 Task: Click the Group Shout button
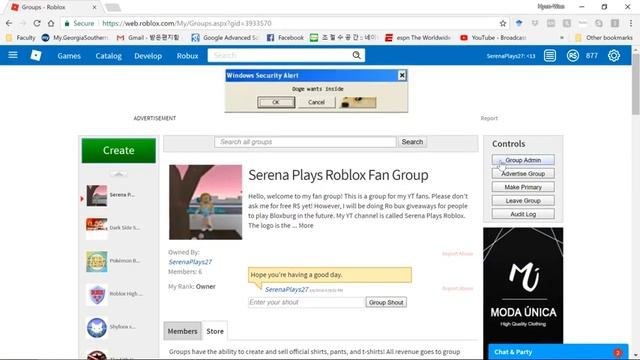tap(386, 302)
